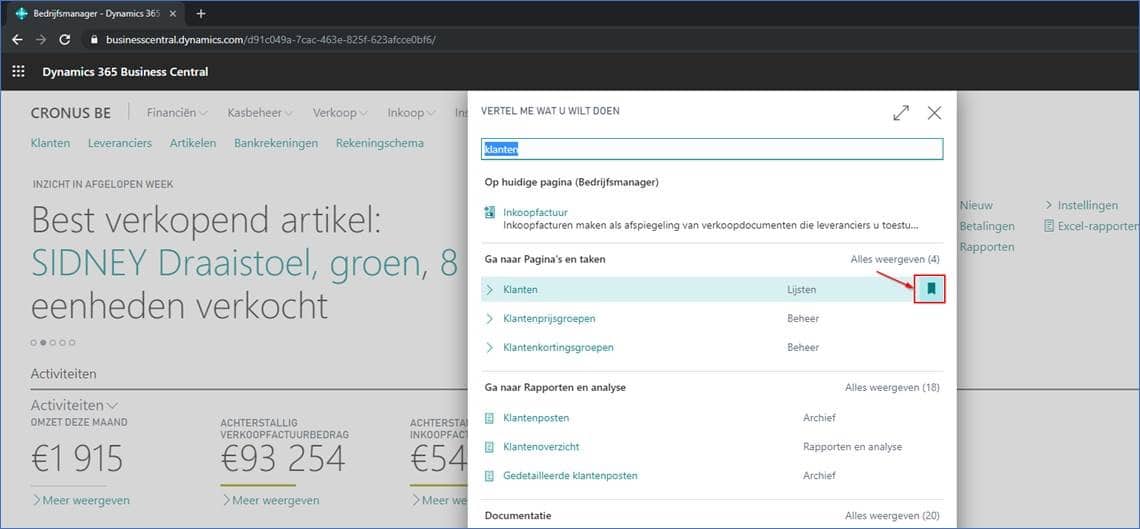
Task: Open Klantenprijsgroepen result
Action: [x=549, y=318]
